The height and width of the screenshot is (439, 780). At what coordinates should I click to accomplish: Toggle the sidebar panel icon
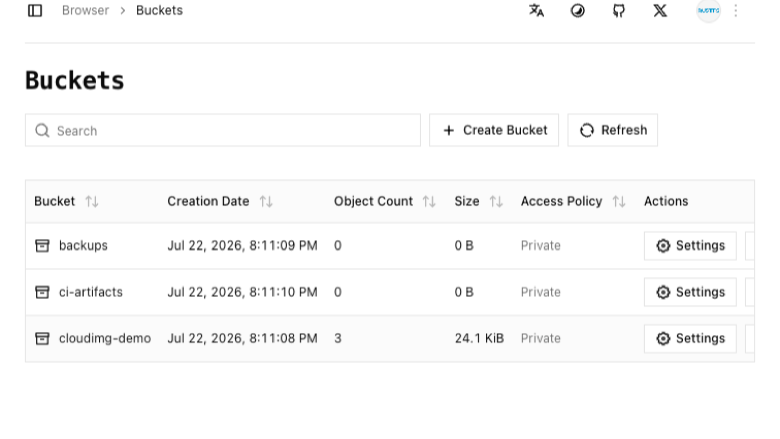click(35, 10)
